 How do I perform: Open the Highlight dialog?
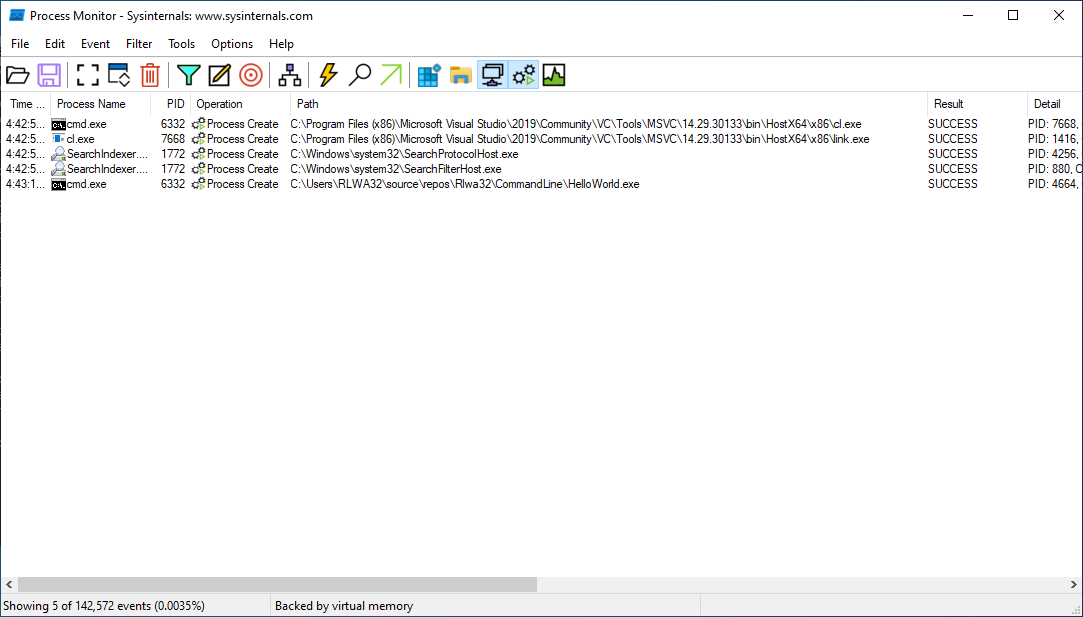(219, 74)
